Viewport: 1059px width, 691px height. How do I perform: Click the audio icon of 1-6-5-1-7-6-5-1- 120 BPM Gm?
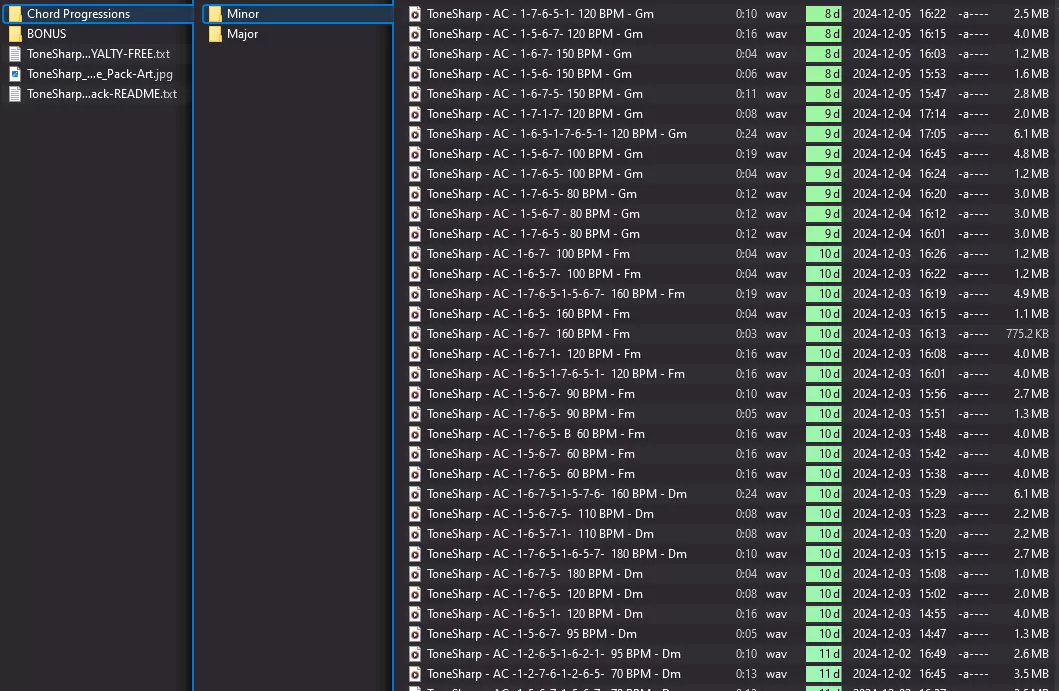[x=415, y=134]
